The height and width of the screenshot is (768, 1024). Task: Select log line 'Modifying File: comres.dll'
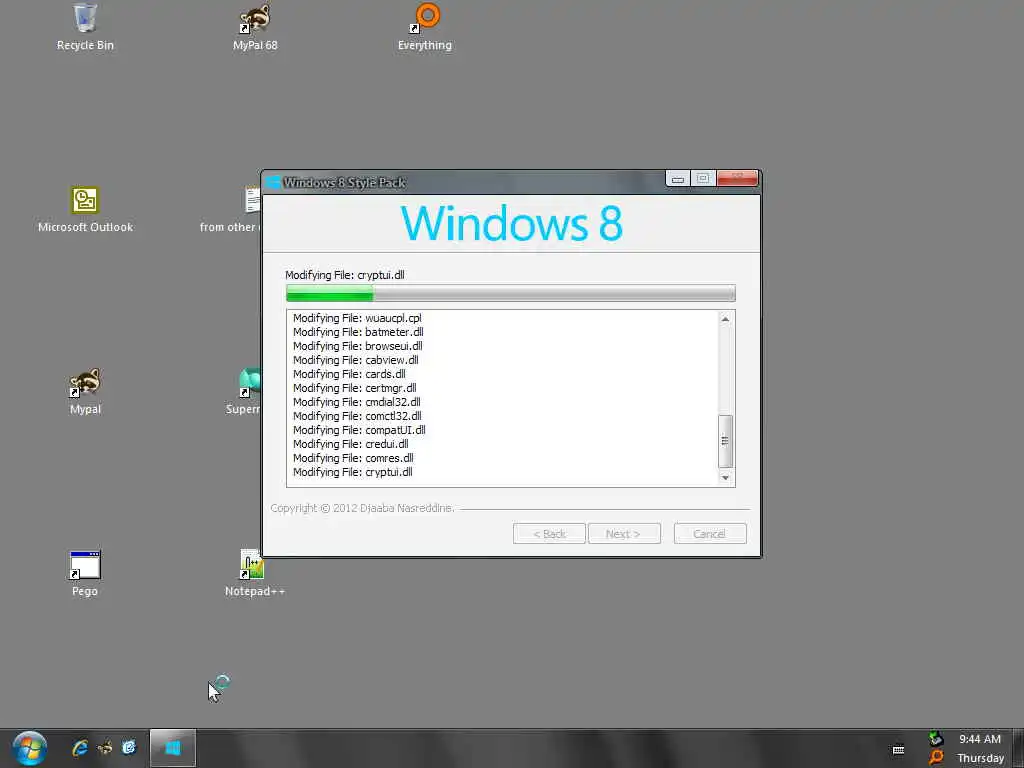[353, 458]
